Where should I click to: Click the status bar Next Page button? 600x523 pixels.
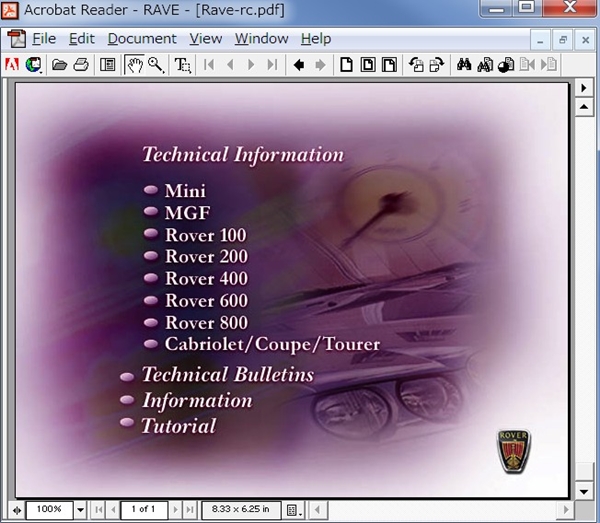[x=175, y=510]
